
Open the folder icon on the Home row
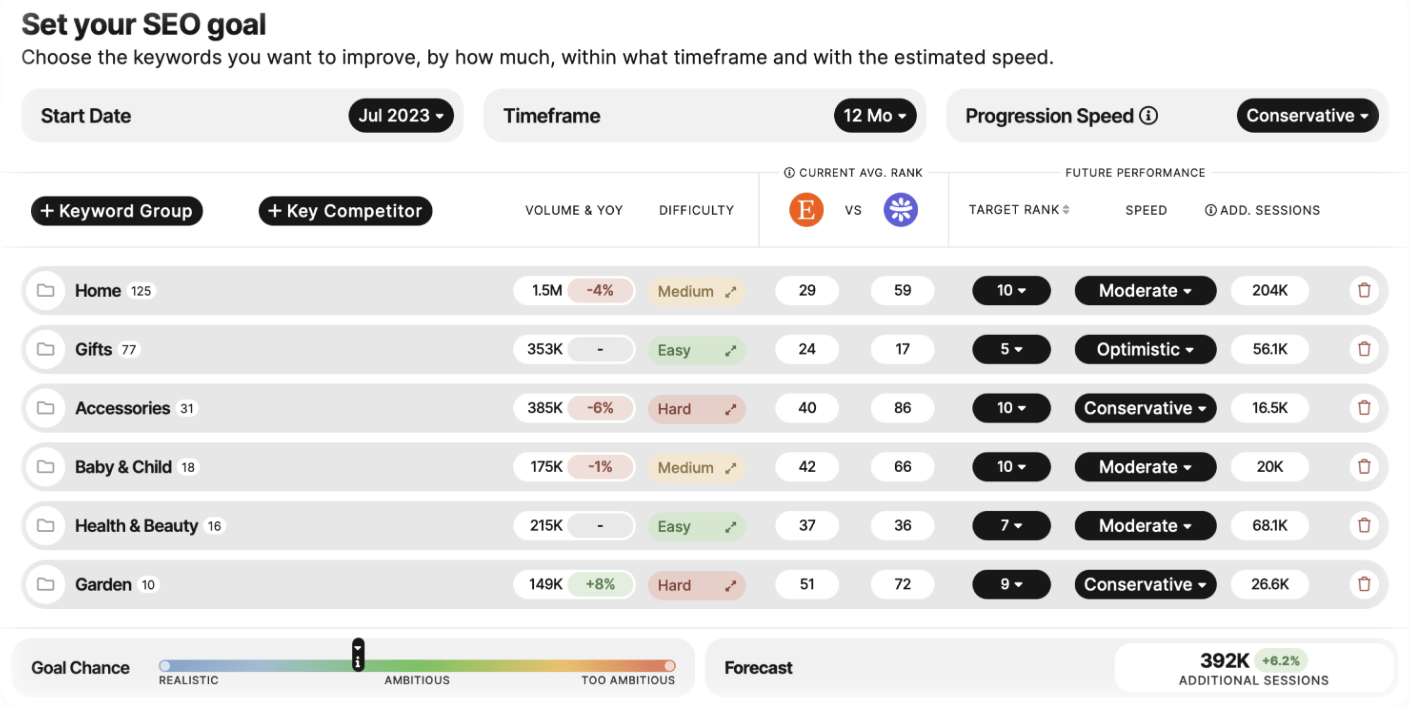pyautogui.click(x=46, y=290)
